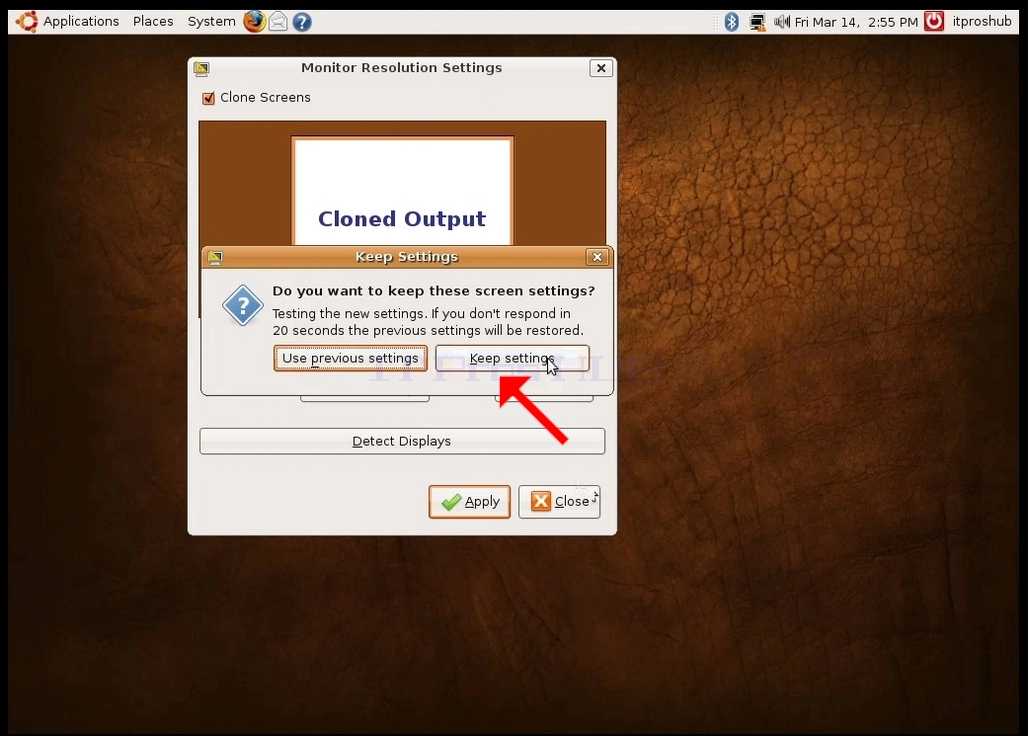Open the Evolution mail envelope icon

pos(278,22)
